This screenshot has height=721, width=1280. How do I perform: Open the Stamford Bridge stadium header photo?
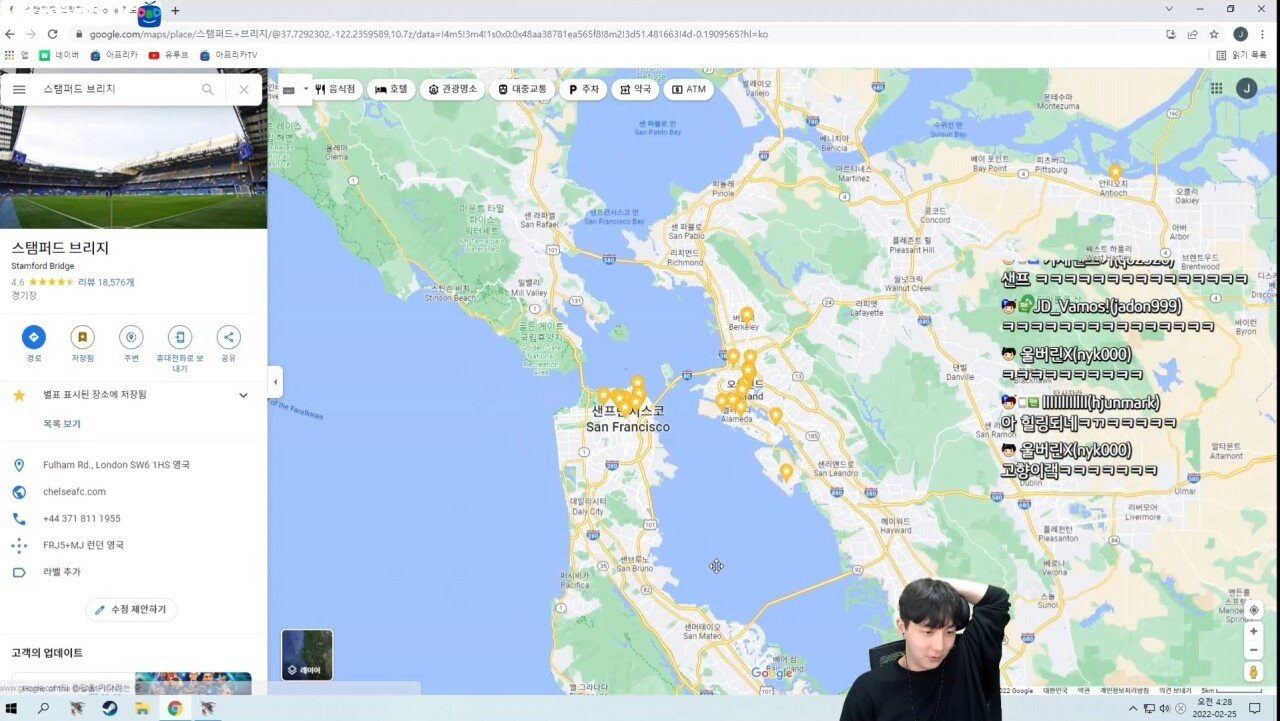coord(133,148)
